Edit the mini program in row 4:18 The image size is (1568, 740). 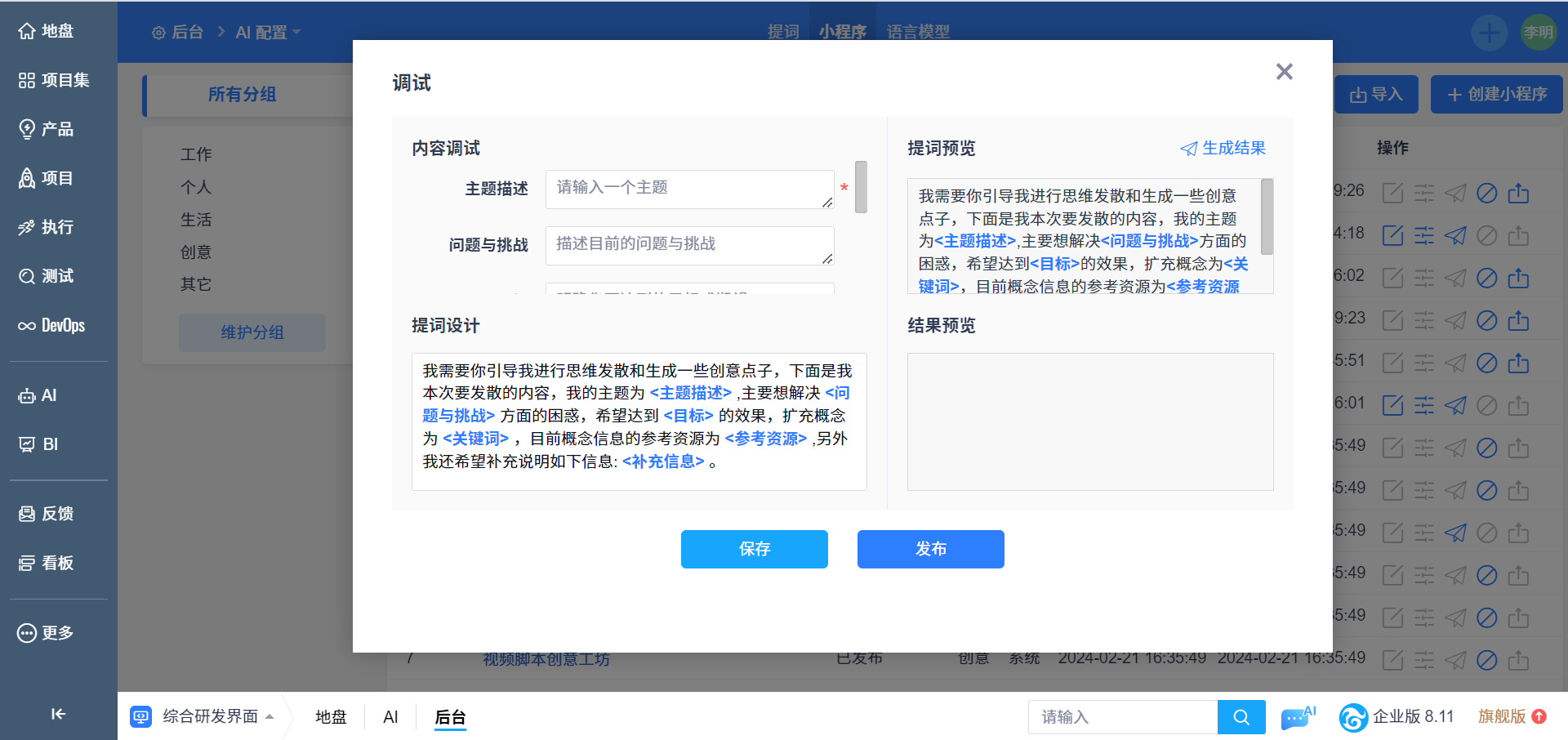coord(1392,235)
